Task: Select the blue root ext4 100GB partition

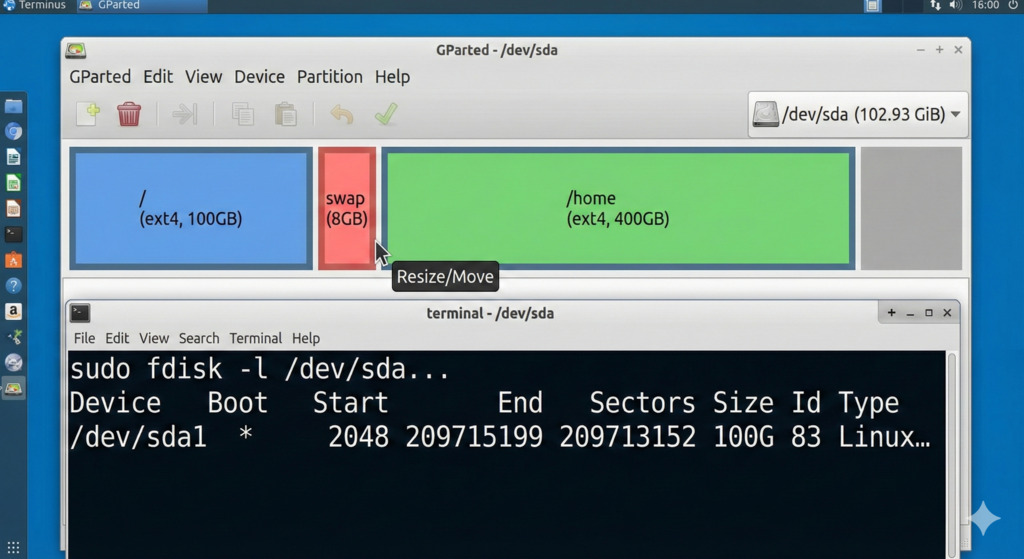Action: tap(191, 208)
